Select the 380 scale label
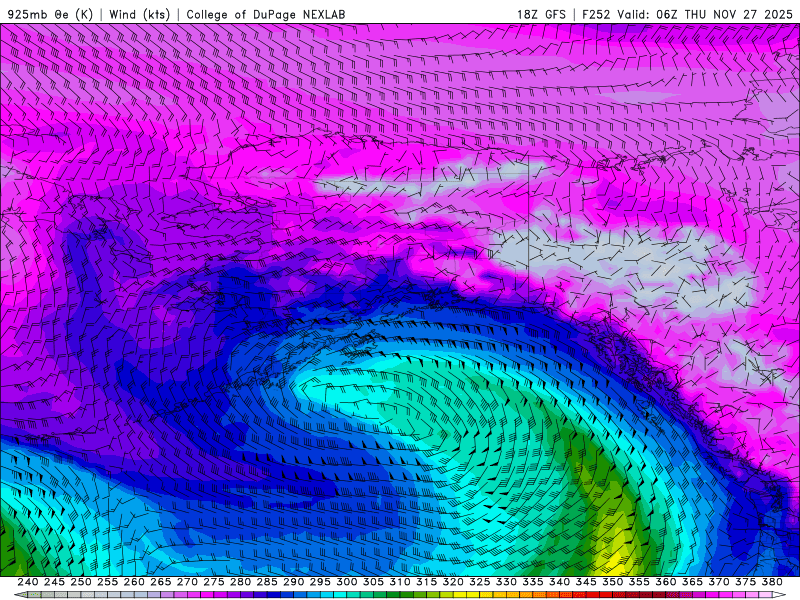 click(772, 582)
